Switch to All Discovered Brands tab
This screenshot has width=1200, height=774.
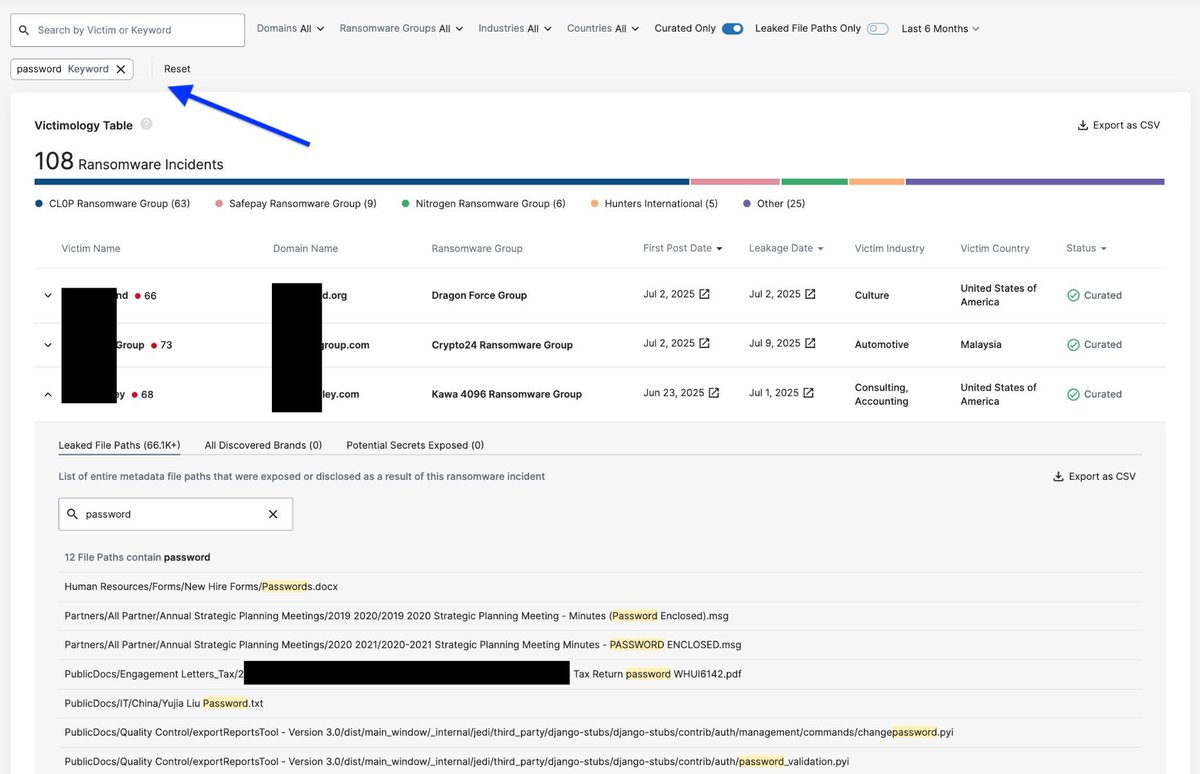[x=263, y=445]
